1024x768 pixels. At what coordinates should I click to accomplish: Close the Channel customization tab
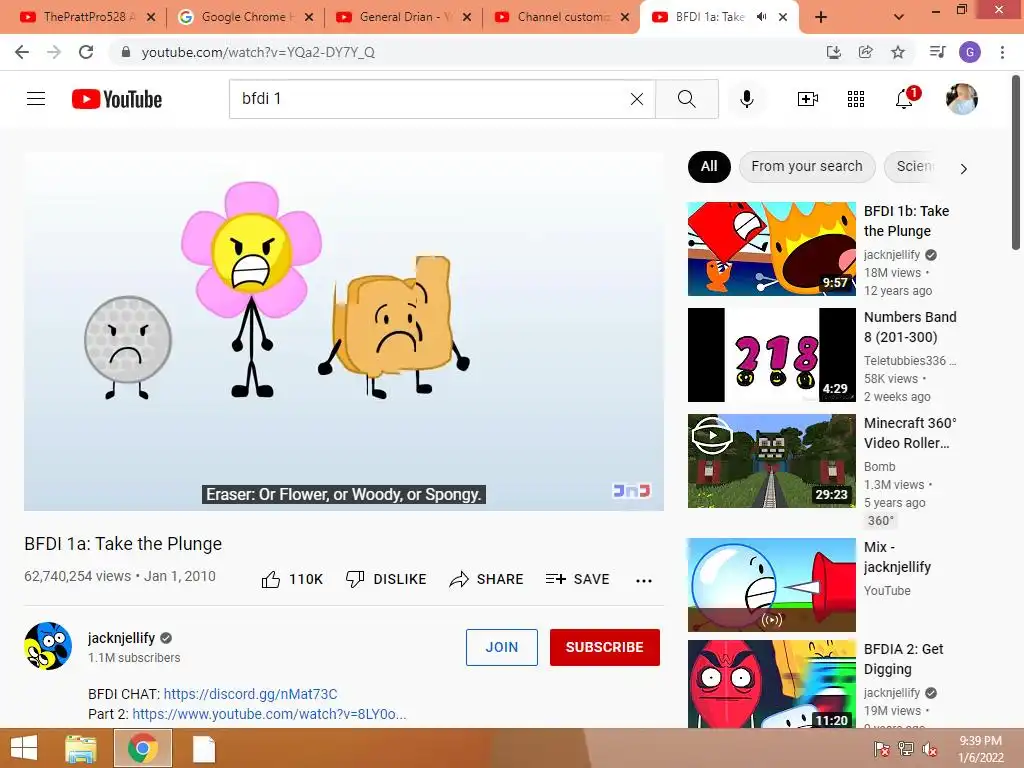click(x=625, y=17)
